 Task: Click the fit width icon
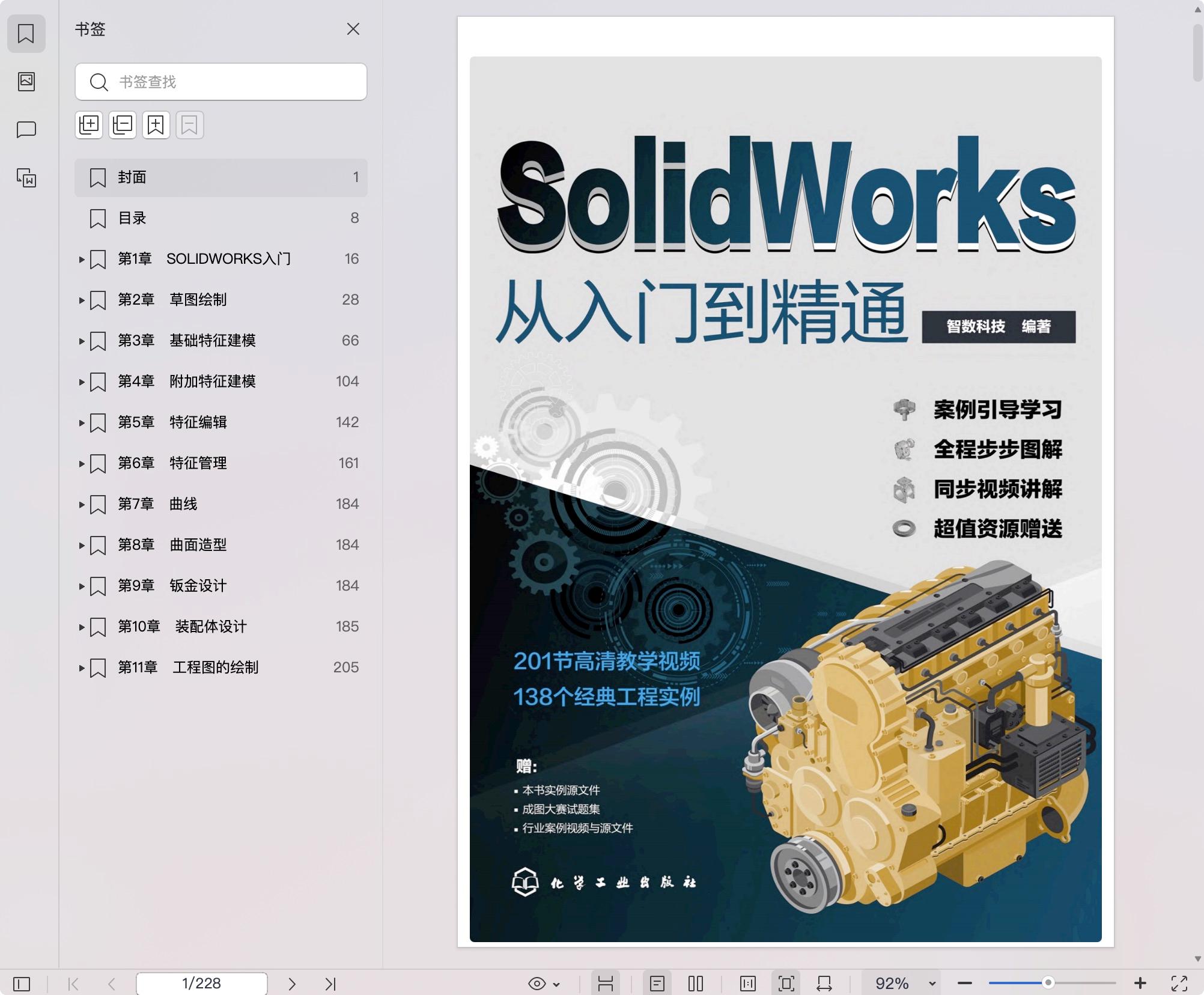824,984
